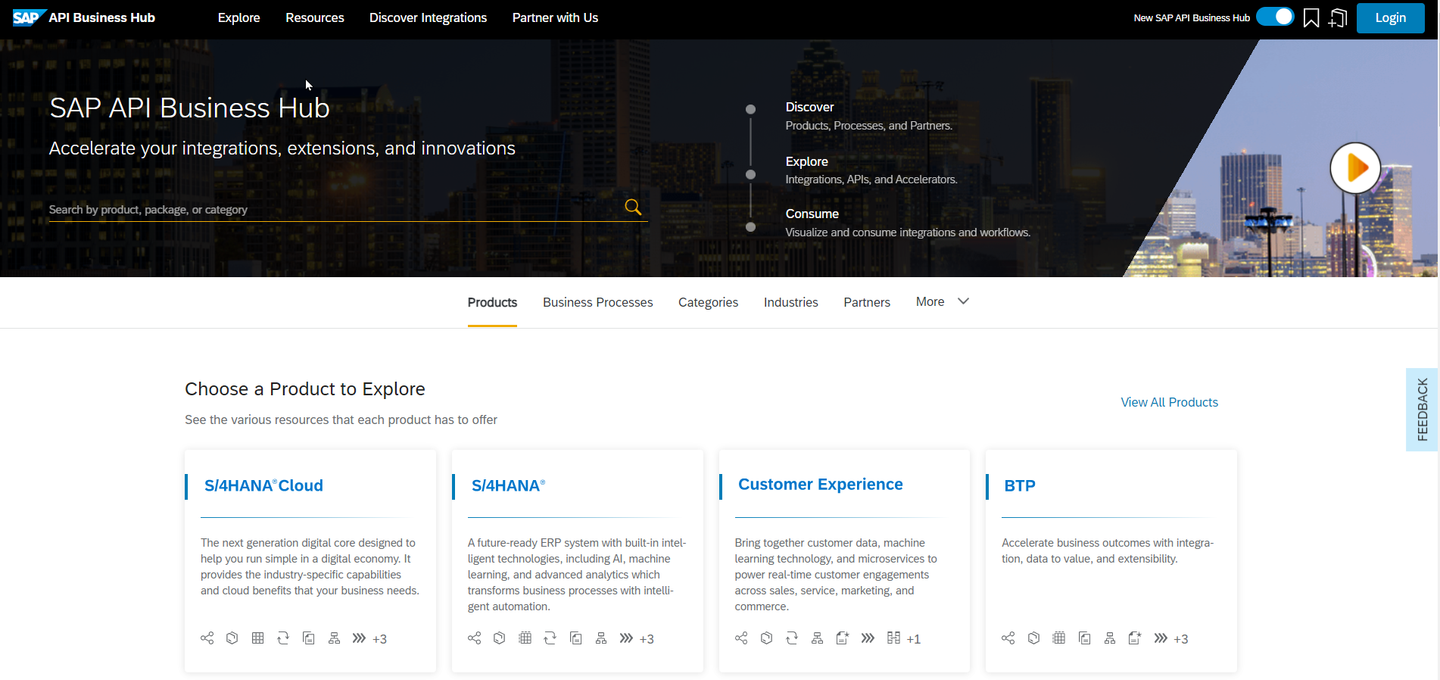Image resolution: width=1440 pixels, height=680 pixels.
Task: Switch to the Categories tab
Action: (x=708, y=302)
